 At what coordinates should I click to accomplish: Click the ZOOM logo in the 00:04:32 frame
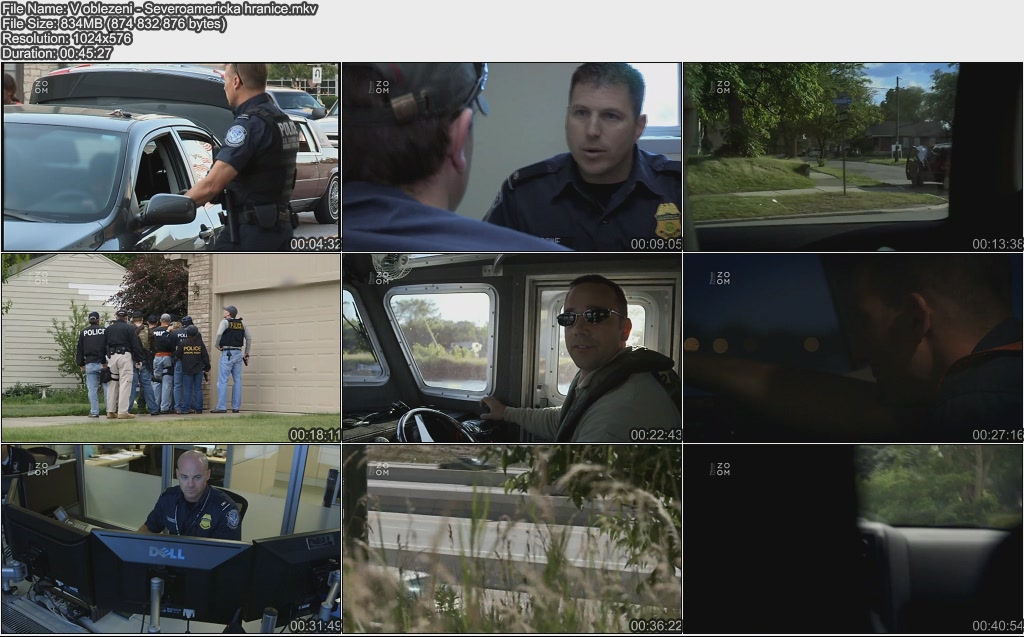40,87
